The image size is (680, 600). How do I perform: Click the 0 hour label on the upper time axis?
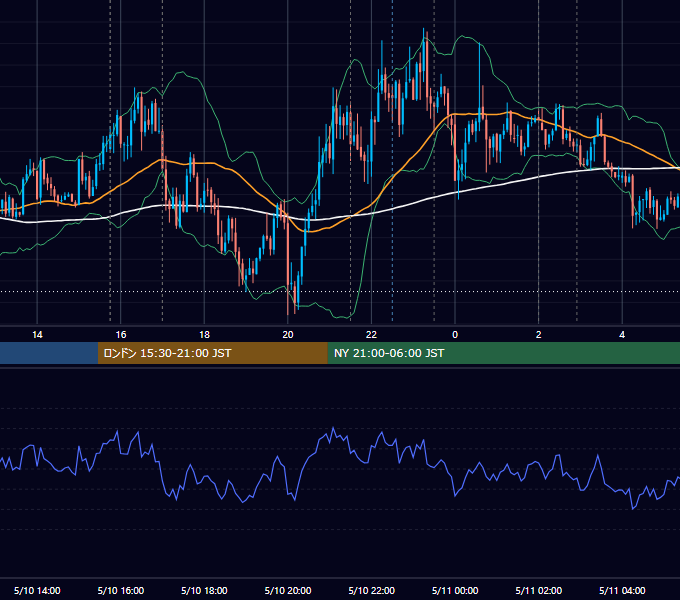pyautogui.click(x=455, y=335)
